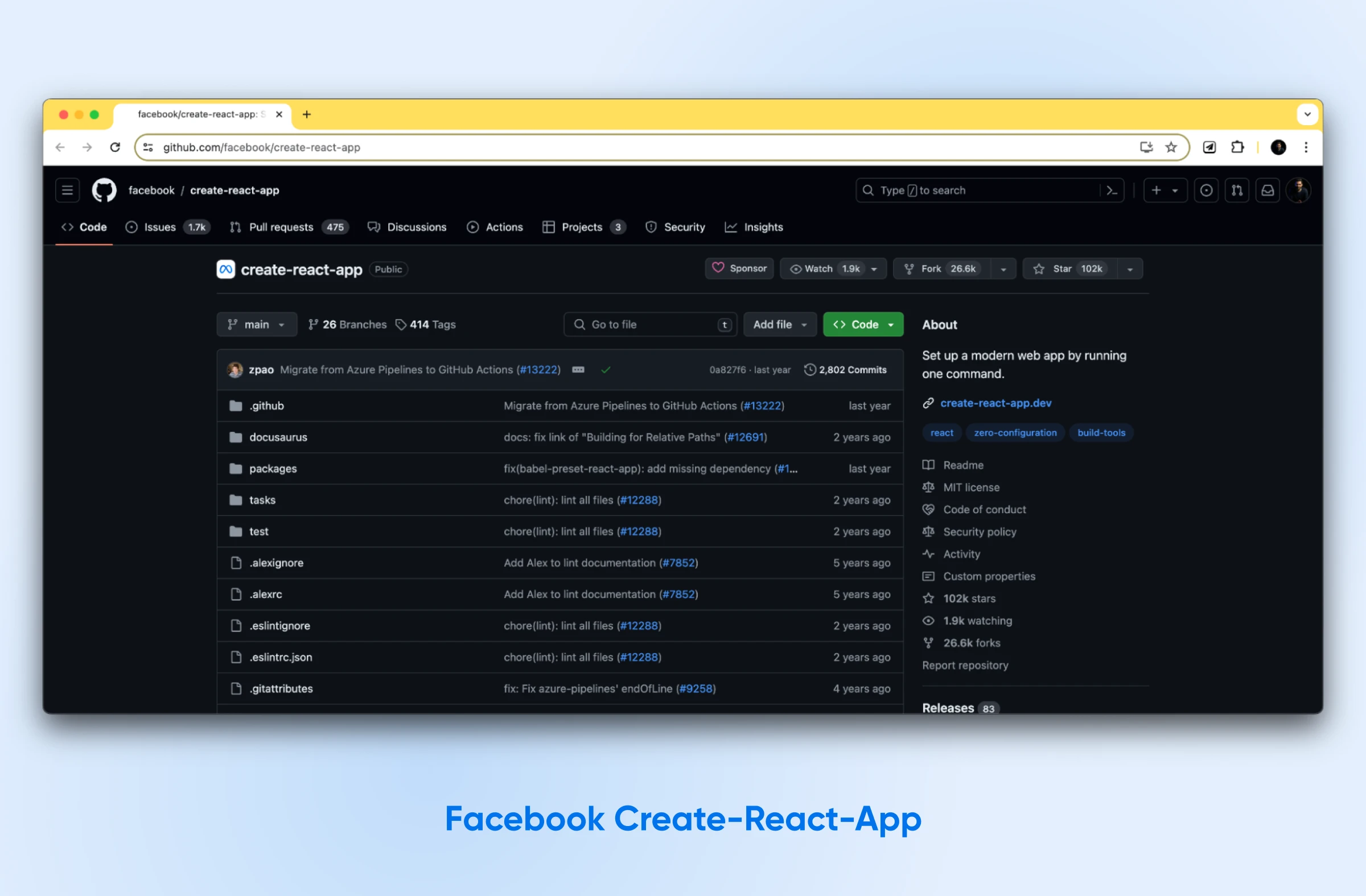Sponsor the project
Screen dimensions: 1366x896
739,269
